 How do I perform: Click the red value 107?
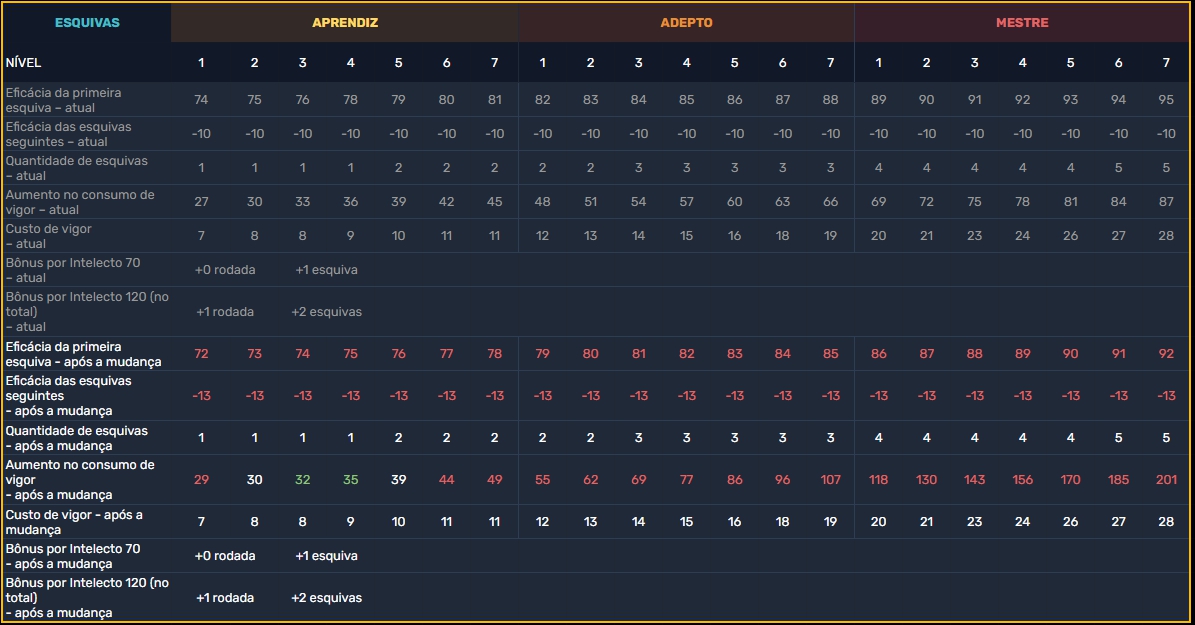click(x=830, y=479)
